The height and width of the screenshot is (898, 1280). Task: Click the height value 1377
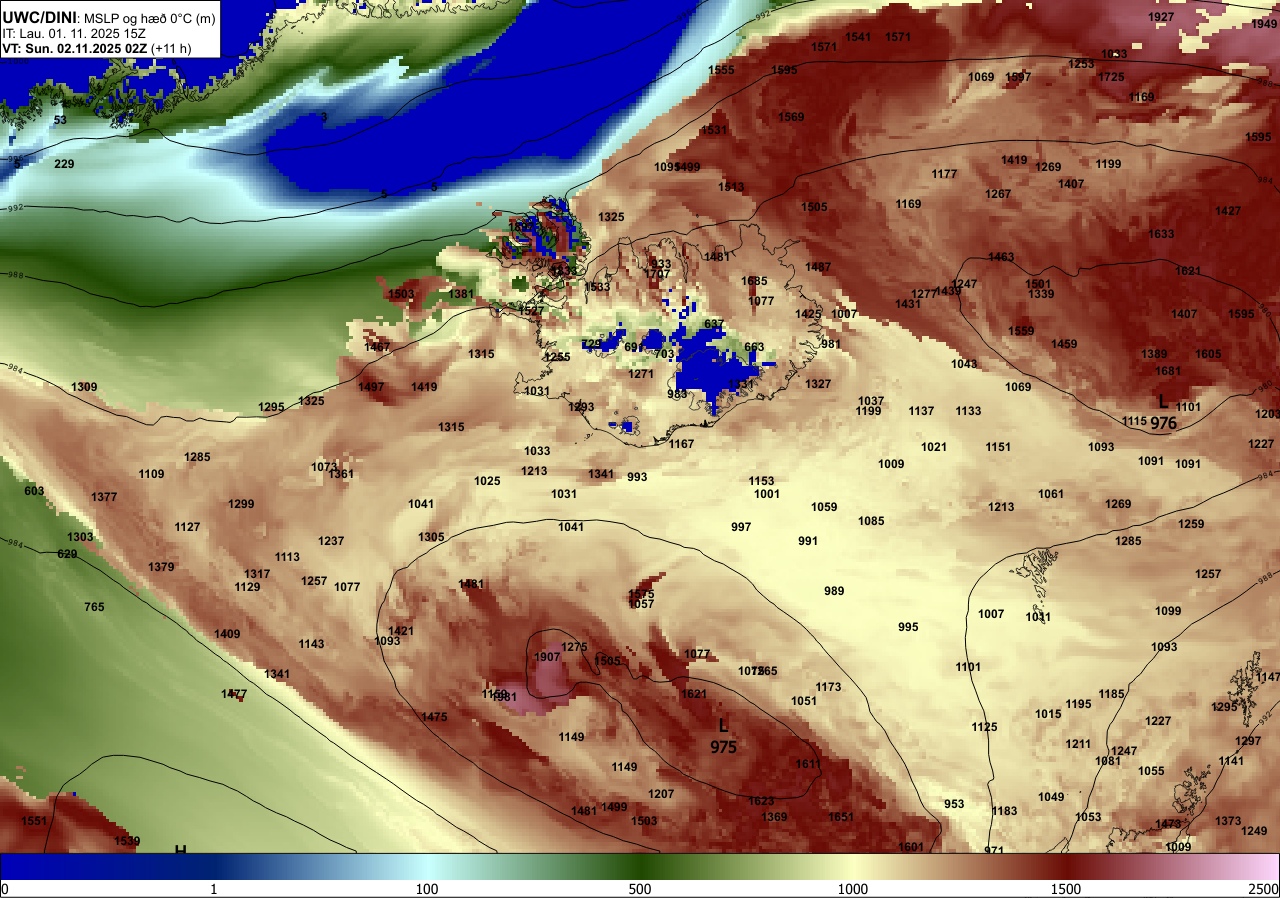(104, 497)
